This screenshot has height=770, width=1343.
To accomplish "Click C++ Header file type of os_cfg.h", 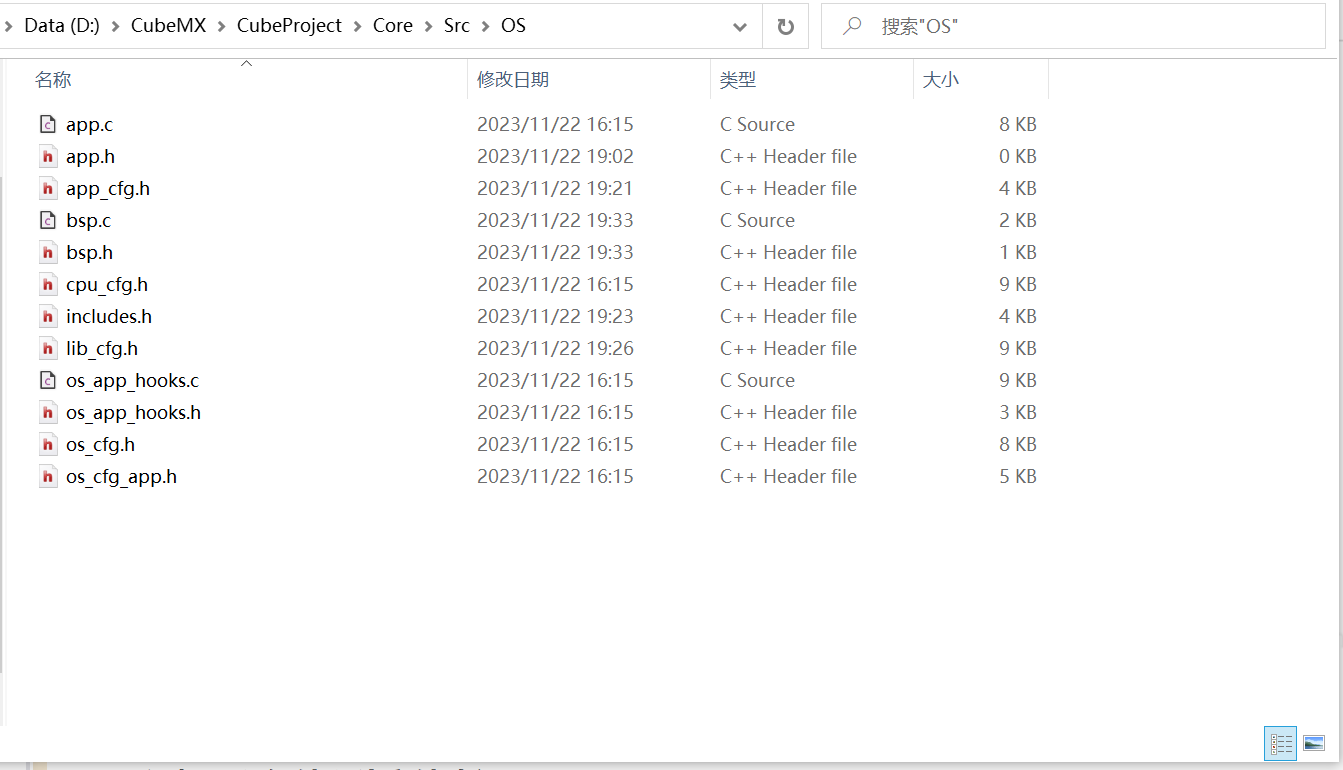I will (x=788, y=444).
